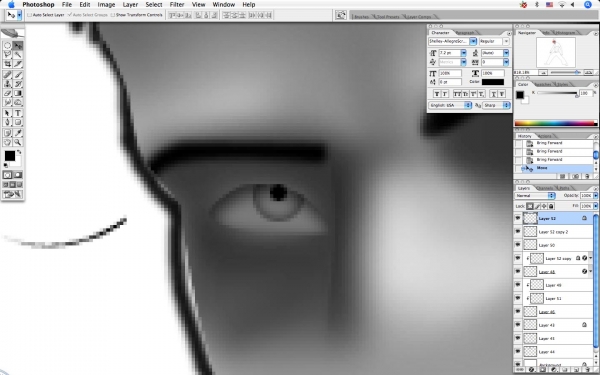This screenshot has height=375, width=600.
Task: Open the English: USA language dropdown
Action: tap(450, 105)
